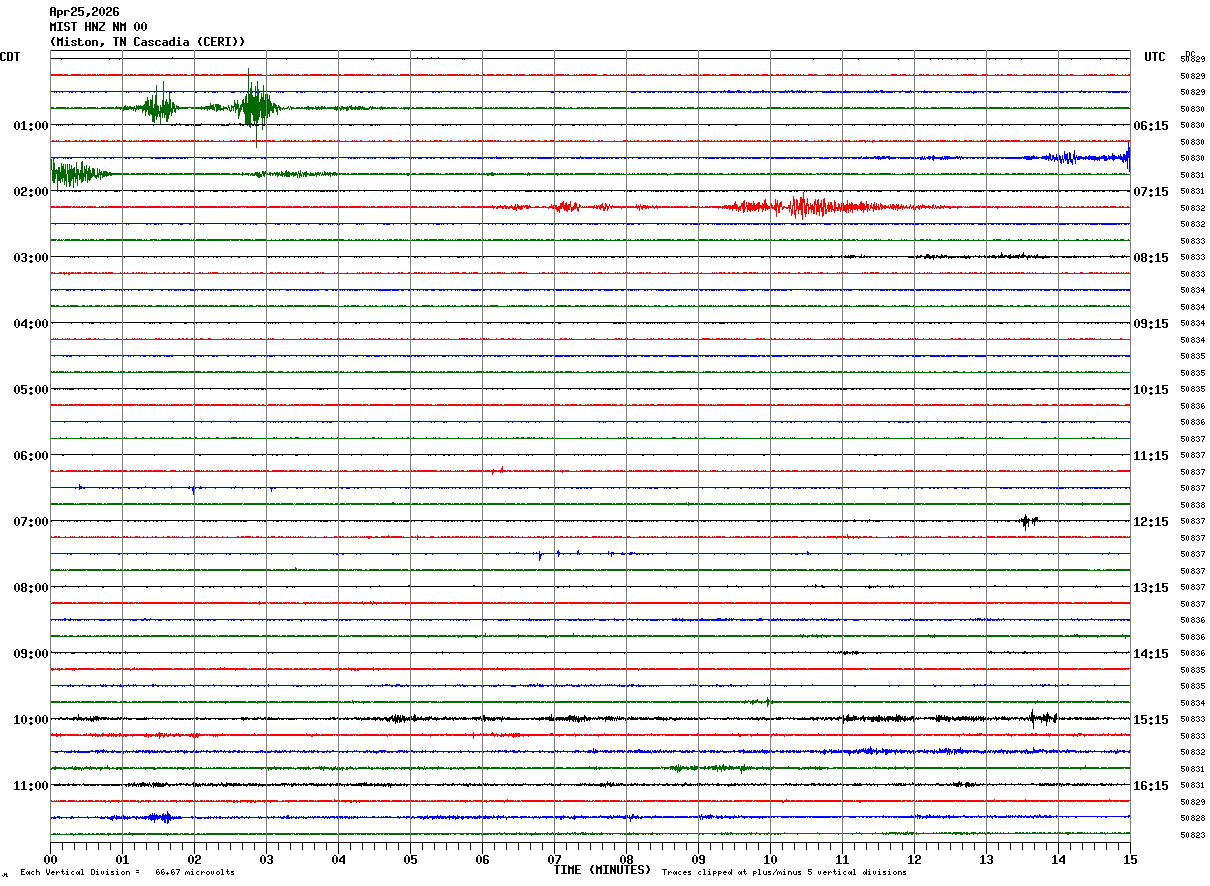Select the 15 minute tick on x-axis
Screen dimensions: 1210x886
(1129, 859)
